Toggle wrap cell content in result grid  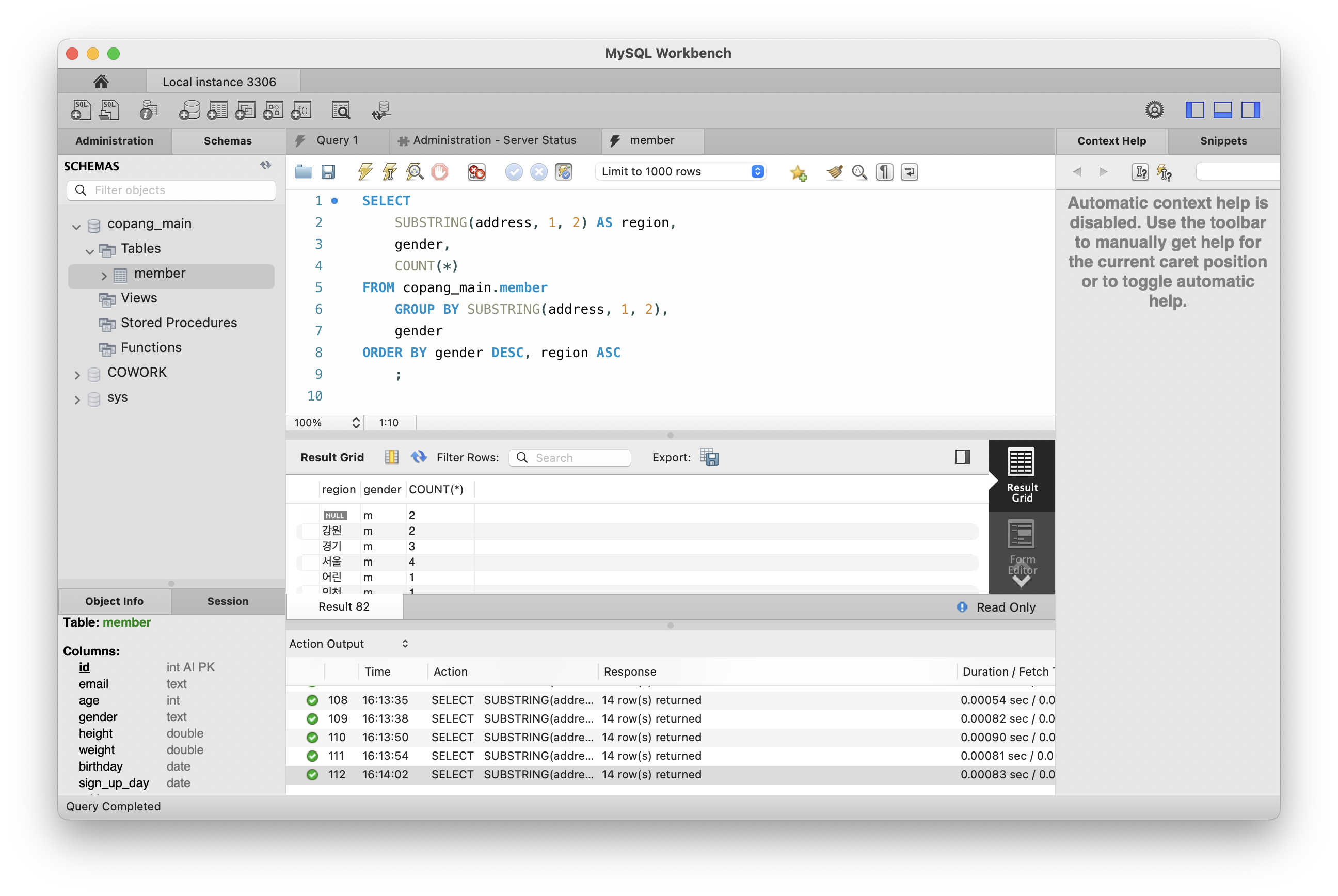pyautogui.click(x=391, y=457)
